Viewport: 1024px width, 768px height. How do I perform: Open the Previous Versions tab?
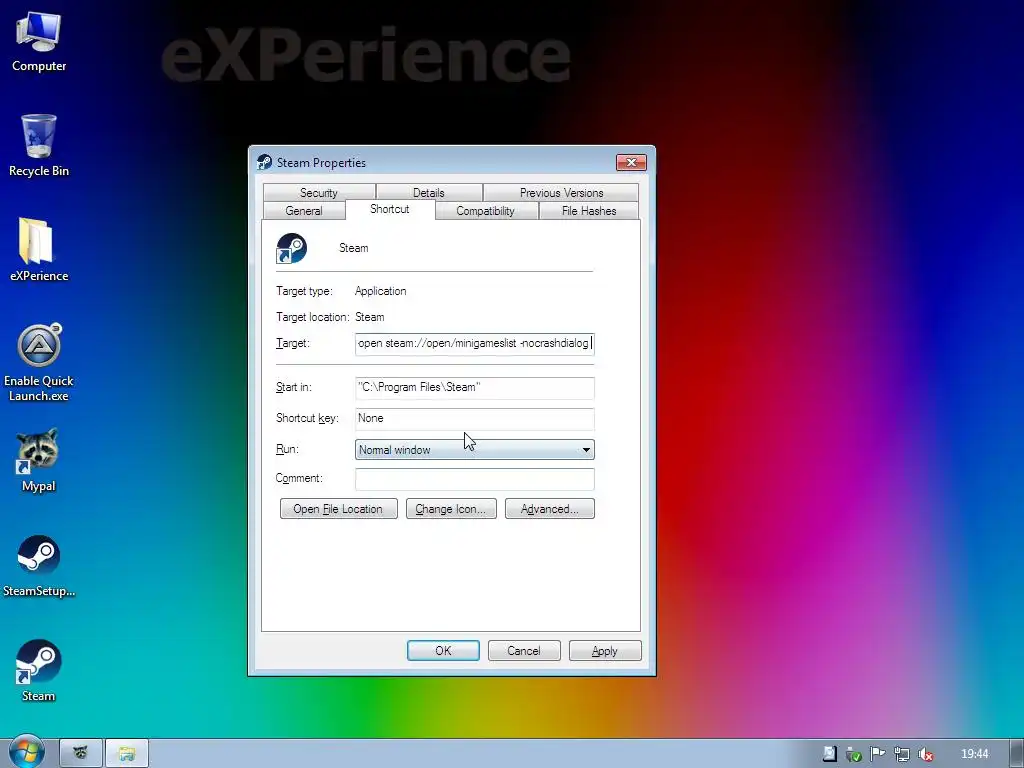(561, 192)
